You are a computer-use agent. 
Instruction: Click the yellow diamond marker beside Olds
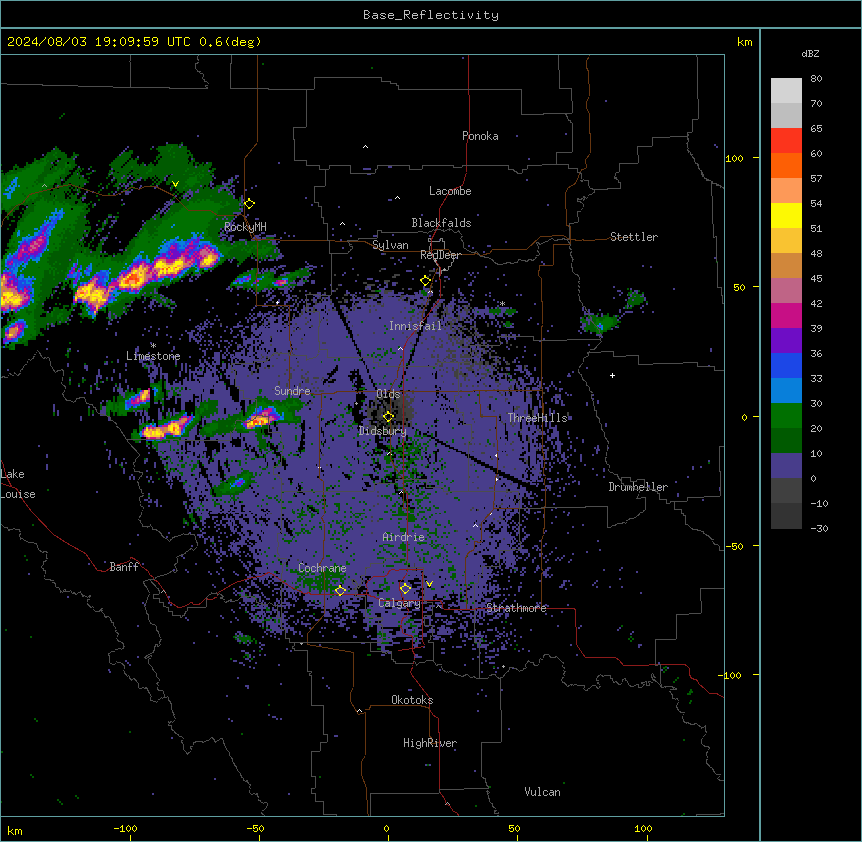tap(389, 417)
